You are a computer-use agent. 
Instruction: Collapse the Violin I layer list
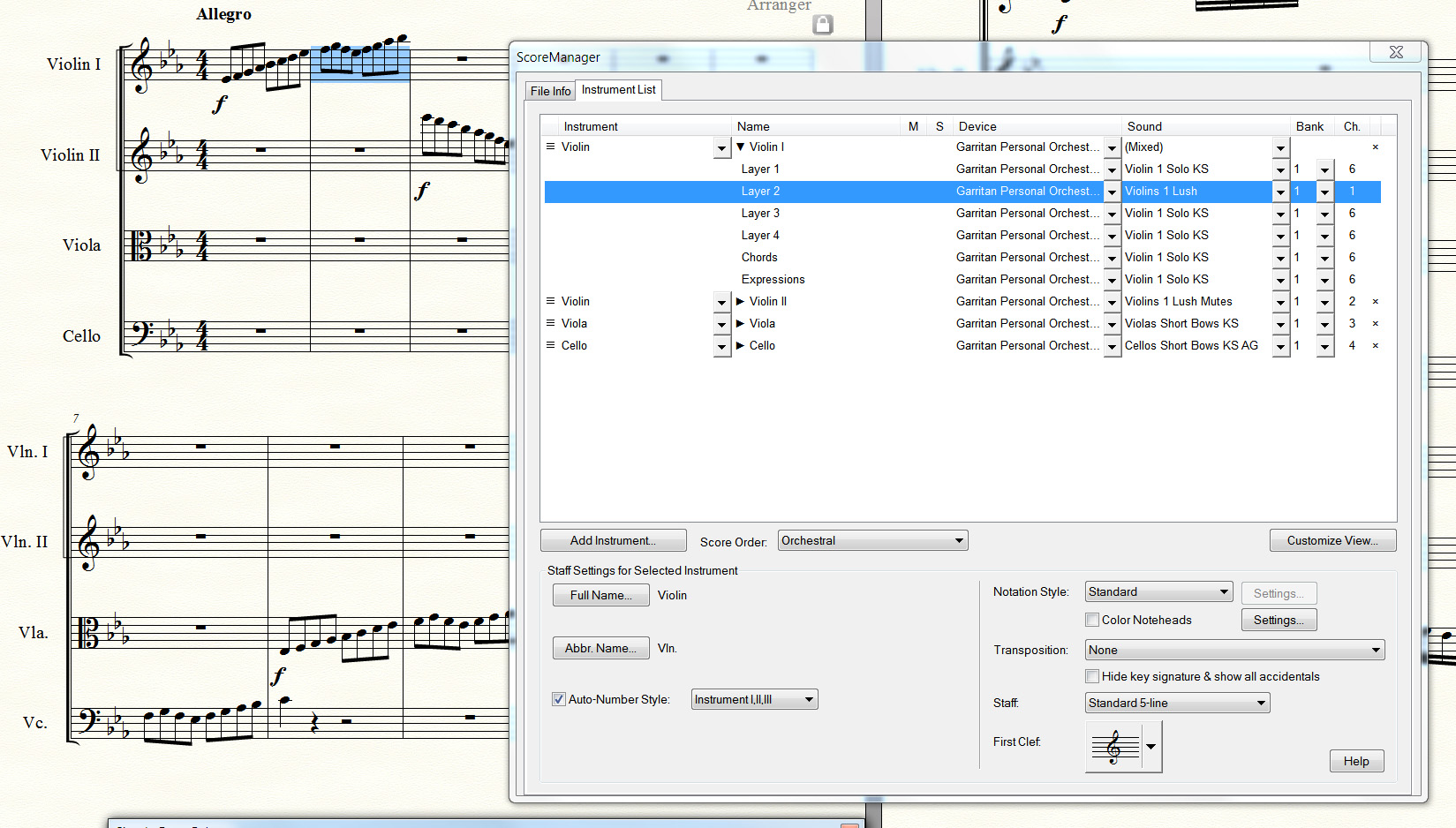741,147
